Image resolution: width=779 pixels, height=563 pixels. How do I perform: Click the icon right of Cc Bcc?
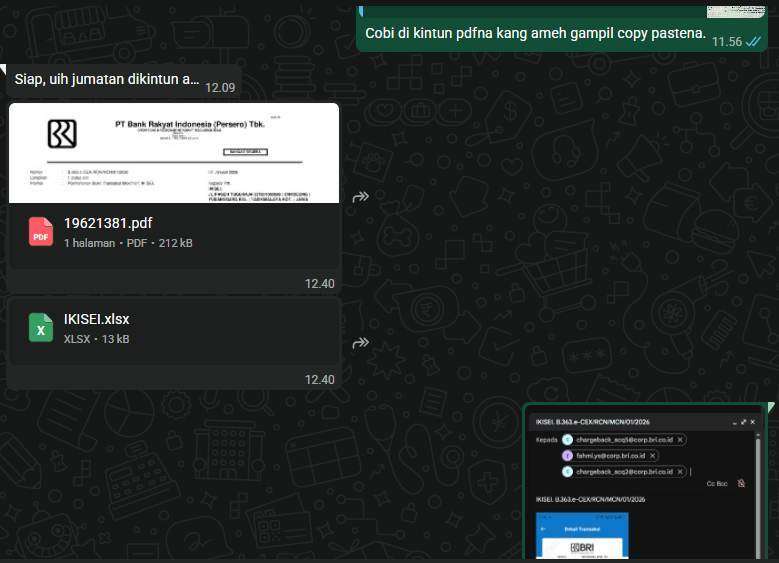[741, 483]
